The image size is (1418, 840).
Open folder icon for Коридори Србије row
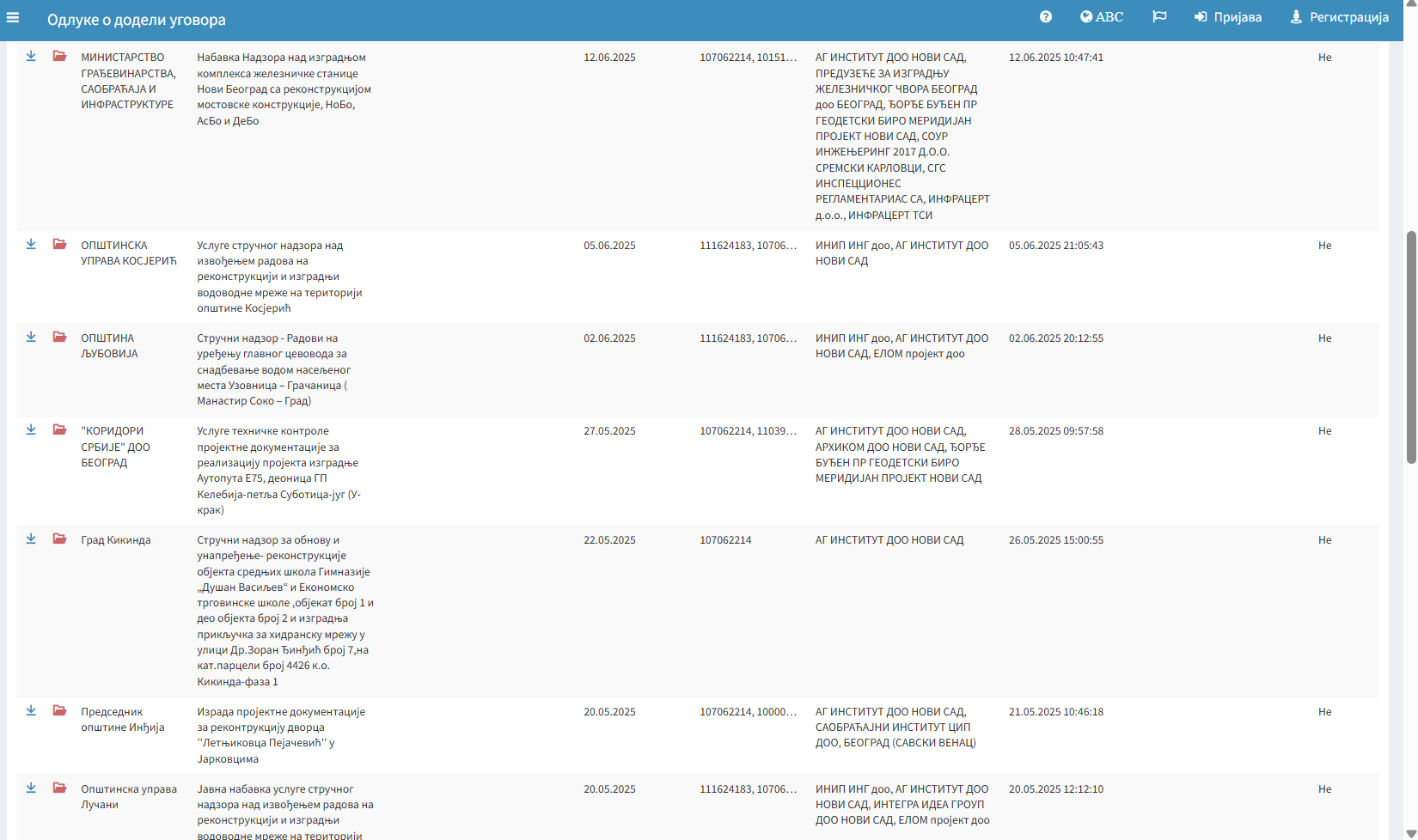[x=59, y=430]
